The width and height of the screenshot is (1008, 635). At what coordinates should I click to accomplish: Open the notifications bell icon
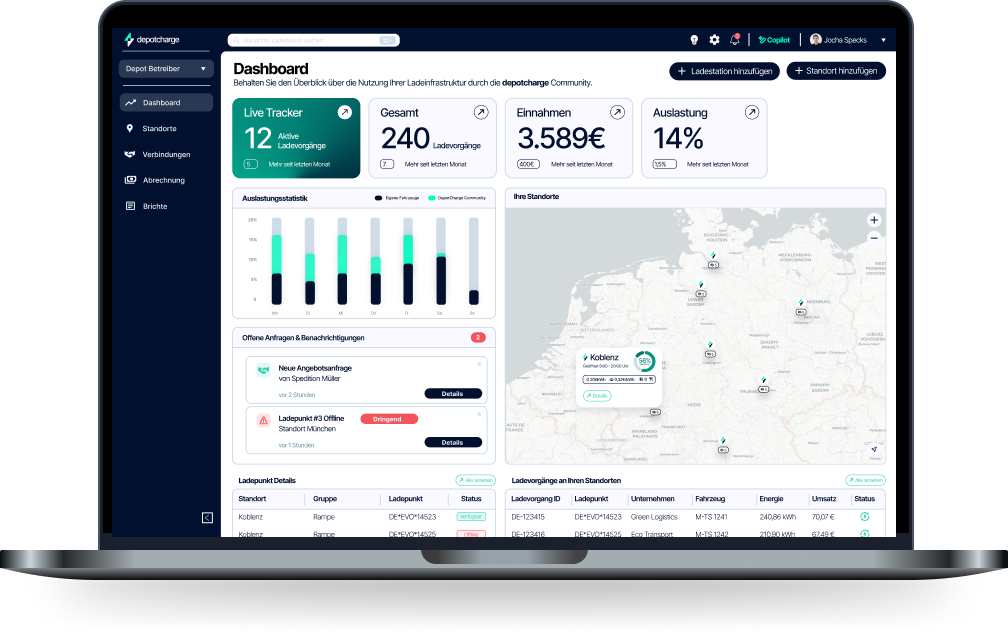735,39
